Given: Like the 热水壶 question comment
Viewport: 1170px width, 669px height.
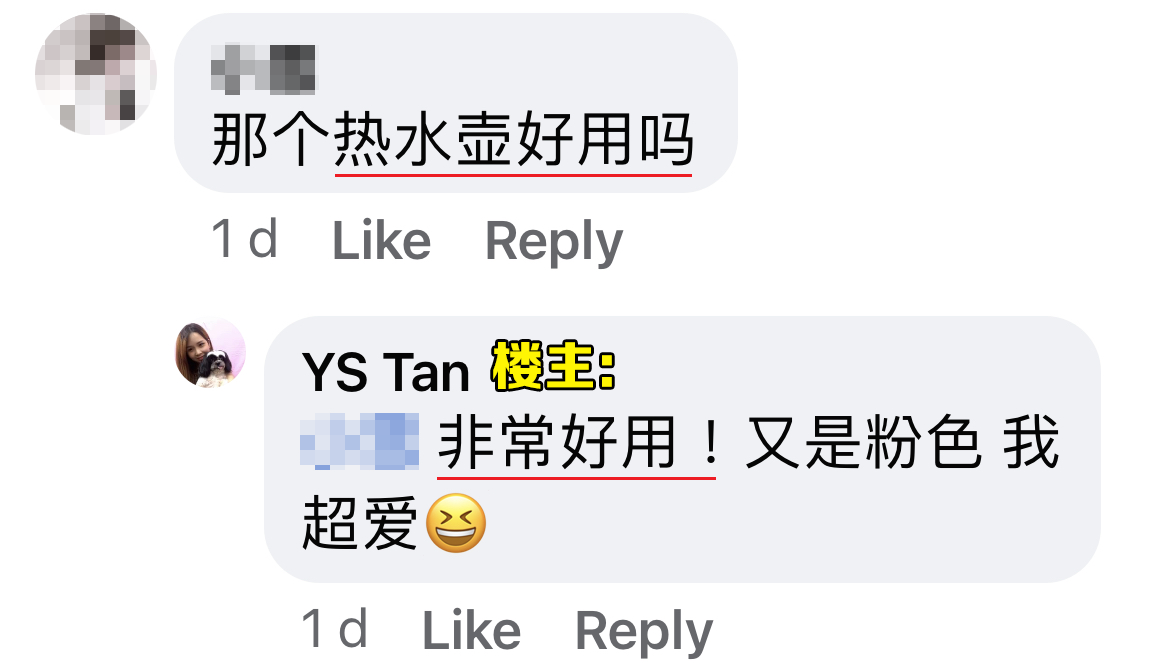Looking at the screenshot, I should tap(381, 241).
